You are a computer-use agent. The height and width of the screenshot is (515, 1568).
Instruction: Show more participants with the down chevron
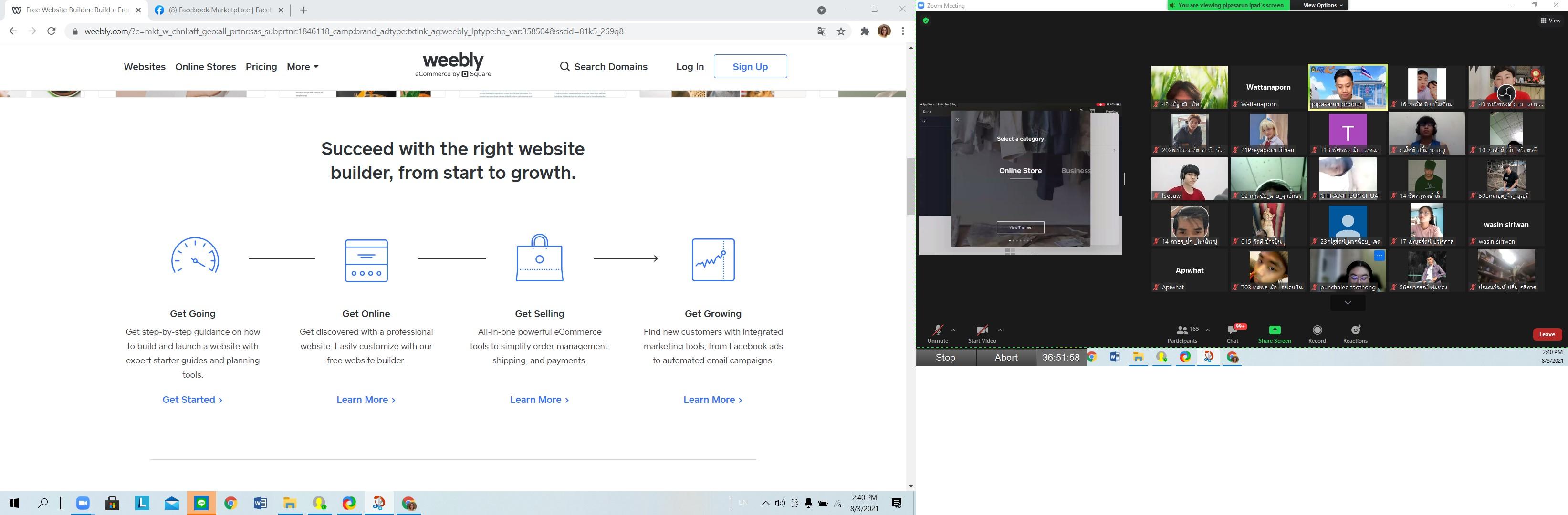click(x=1348, y=303)
